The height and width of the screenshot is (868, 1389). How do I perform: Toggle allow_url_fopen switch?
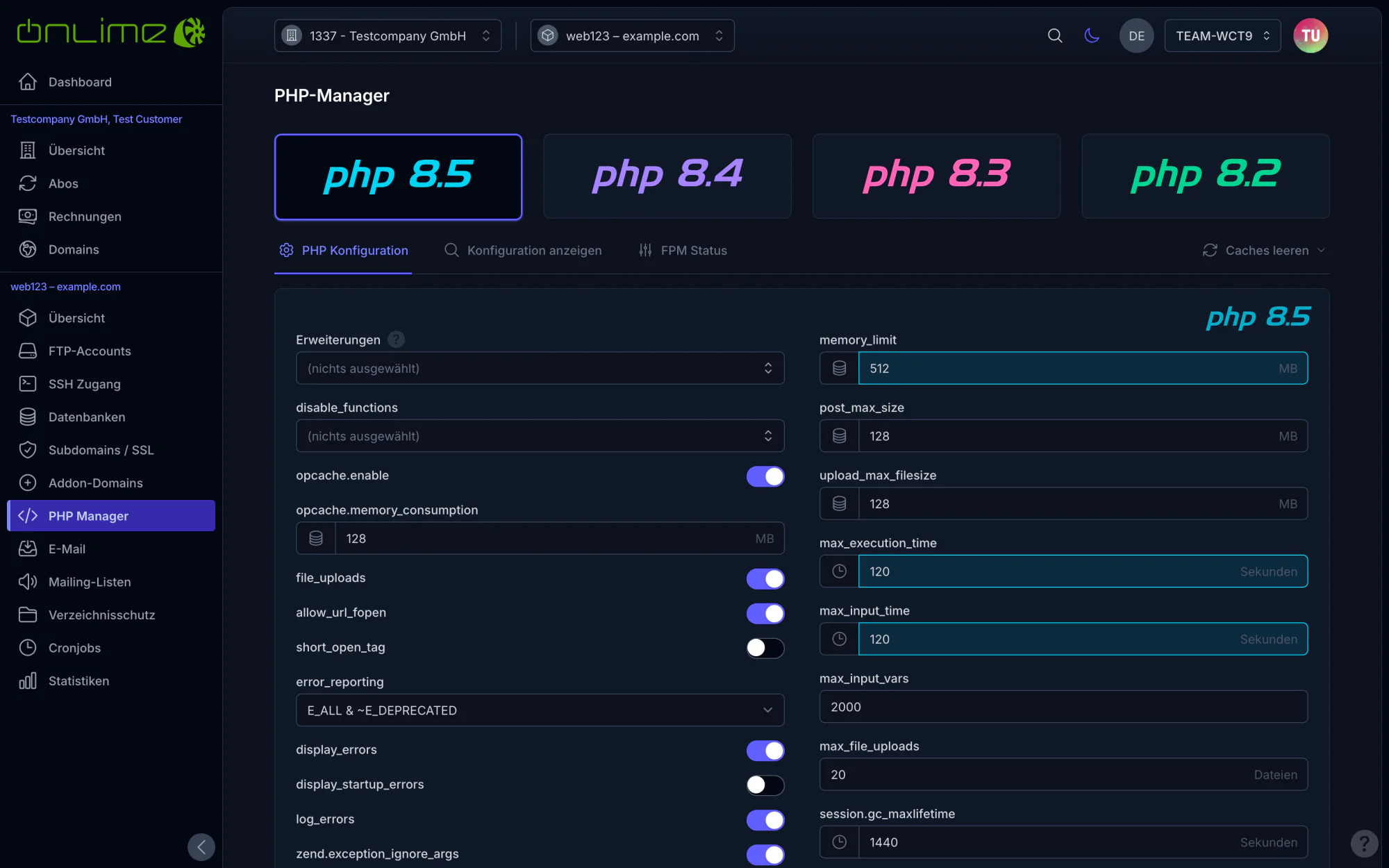point(765,613)
